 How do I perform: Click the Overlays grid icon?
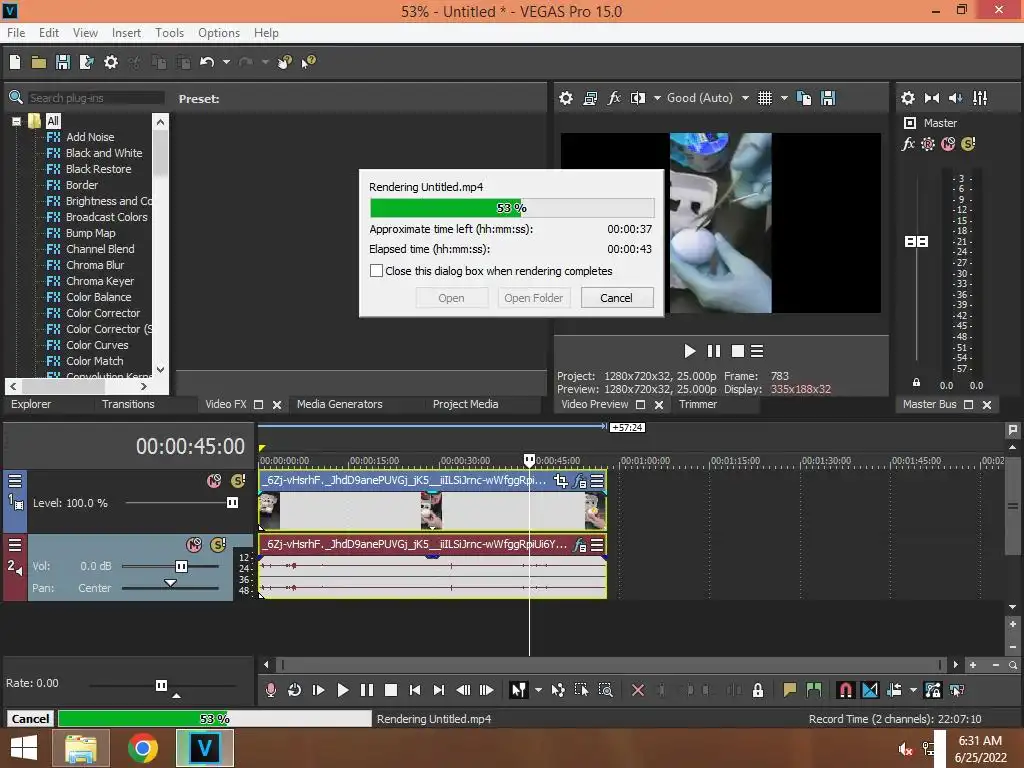(x=765, y=98)
